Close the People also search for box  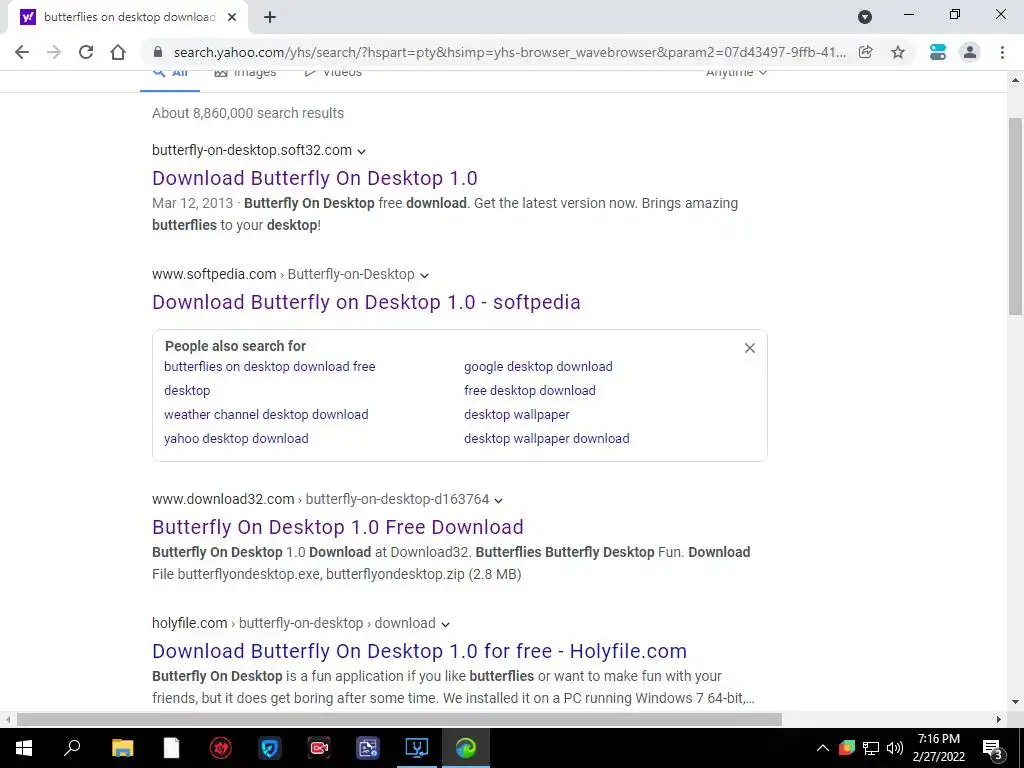pos(750,348)
